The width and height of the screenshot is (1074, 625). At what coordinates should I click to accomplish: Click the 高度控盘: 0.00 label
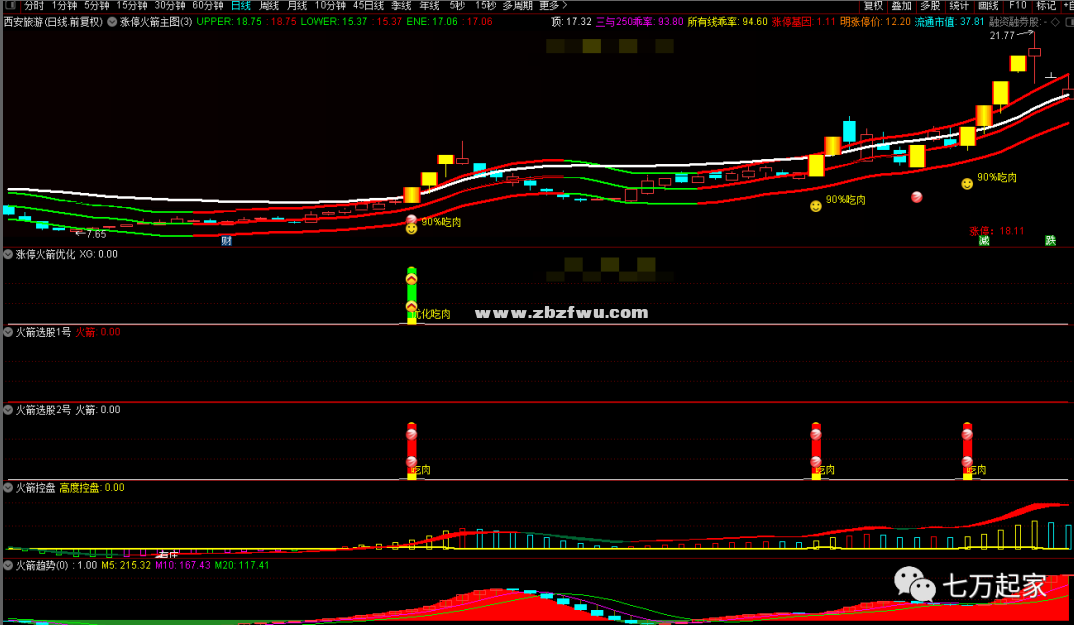[x=92, y=488]
